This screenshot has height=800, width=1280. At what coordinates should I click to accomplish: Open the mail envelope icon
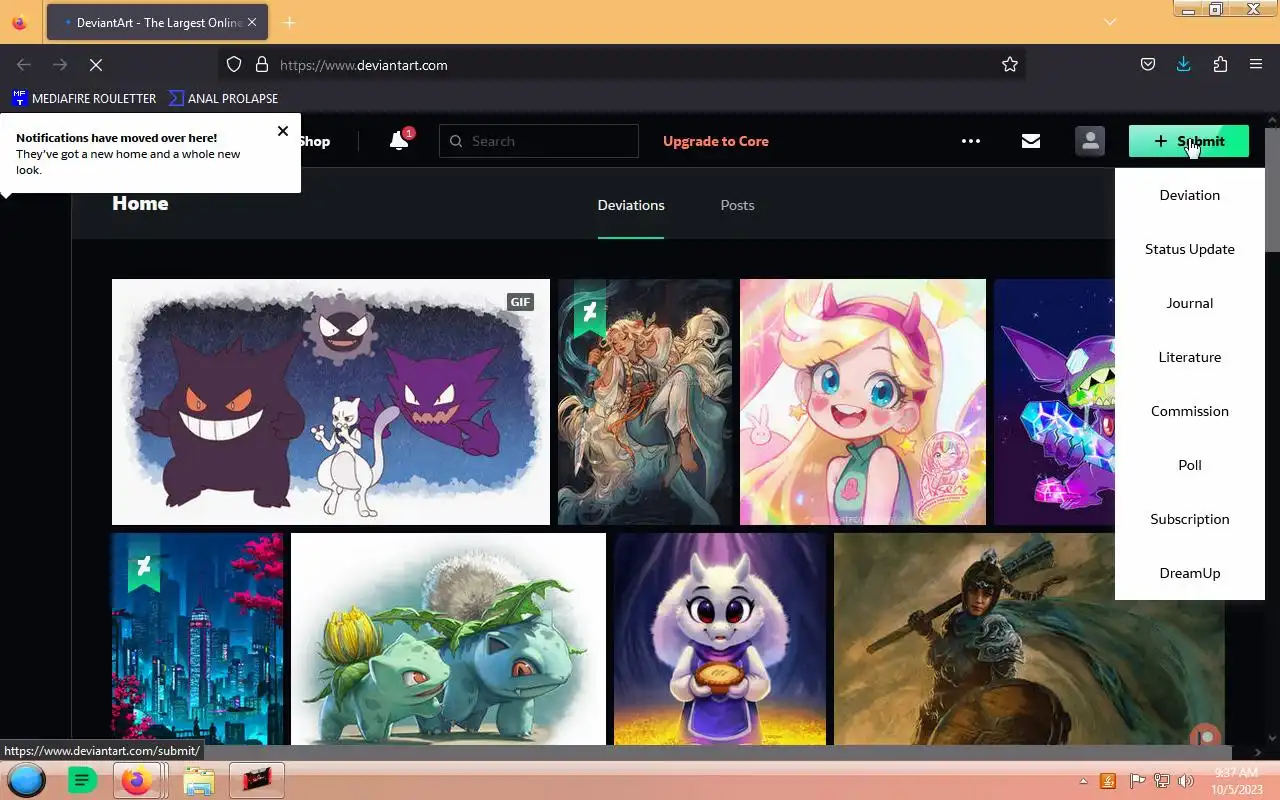(x=1031, y=141)
